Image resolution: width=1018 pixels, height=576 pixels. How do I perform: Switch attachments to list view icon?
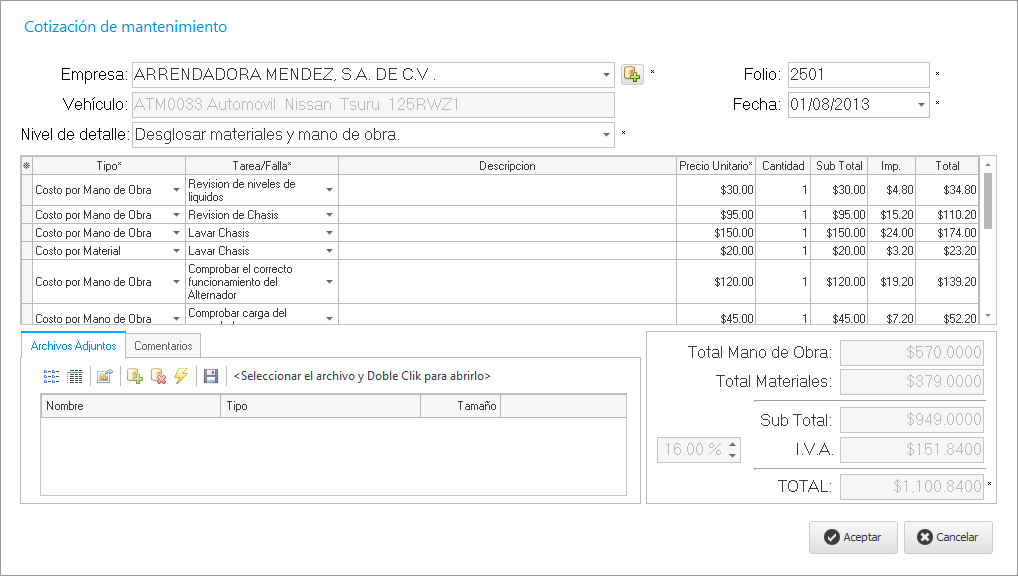[x=51, y=376]
